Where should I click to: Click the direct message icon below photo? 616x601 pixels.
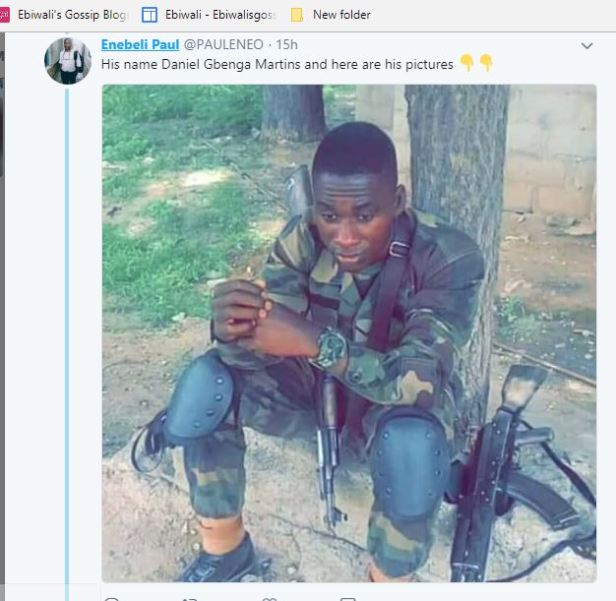(347, 598)
